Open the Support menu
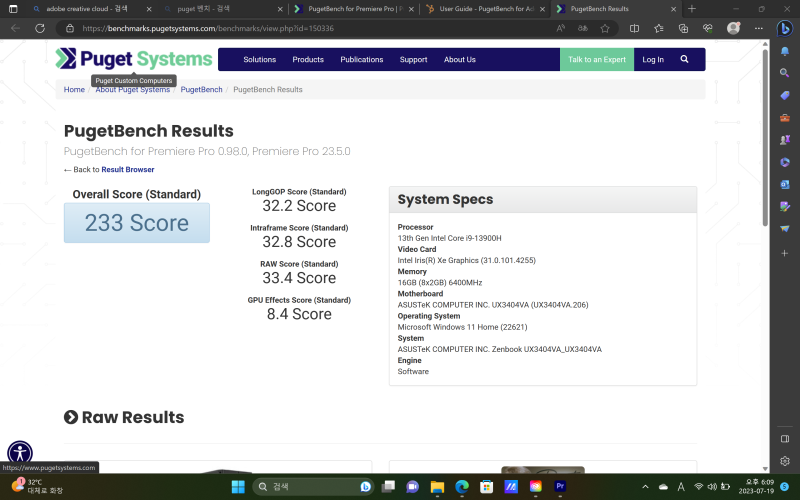Screen dimensions: 800x500 [x=413, y=59]
